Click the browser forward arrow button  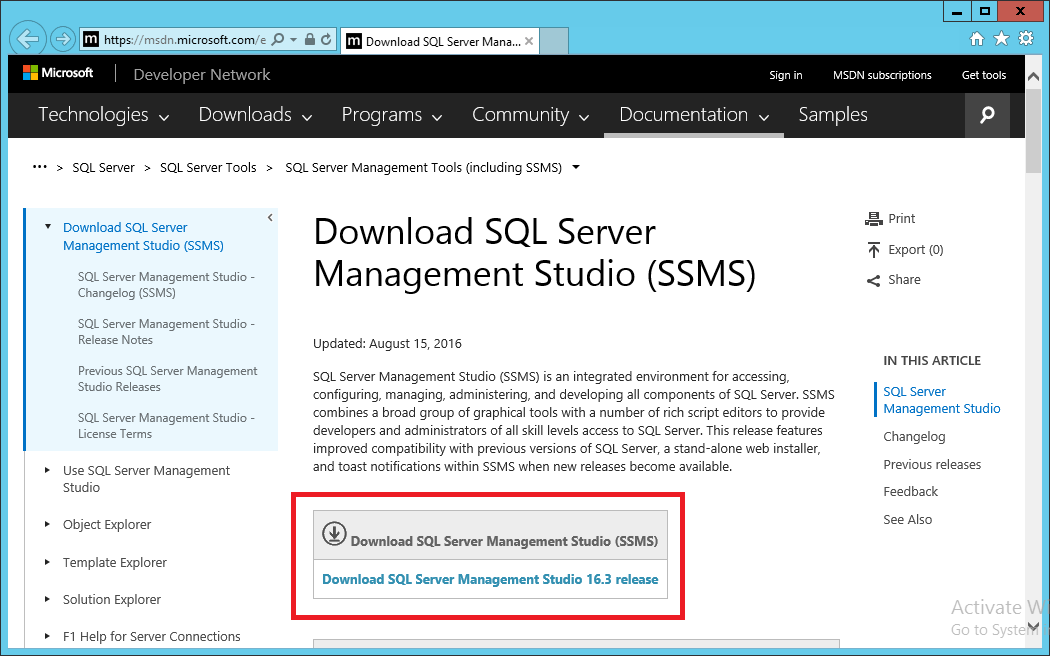62,39
